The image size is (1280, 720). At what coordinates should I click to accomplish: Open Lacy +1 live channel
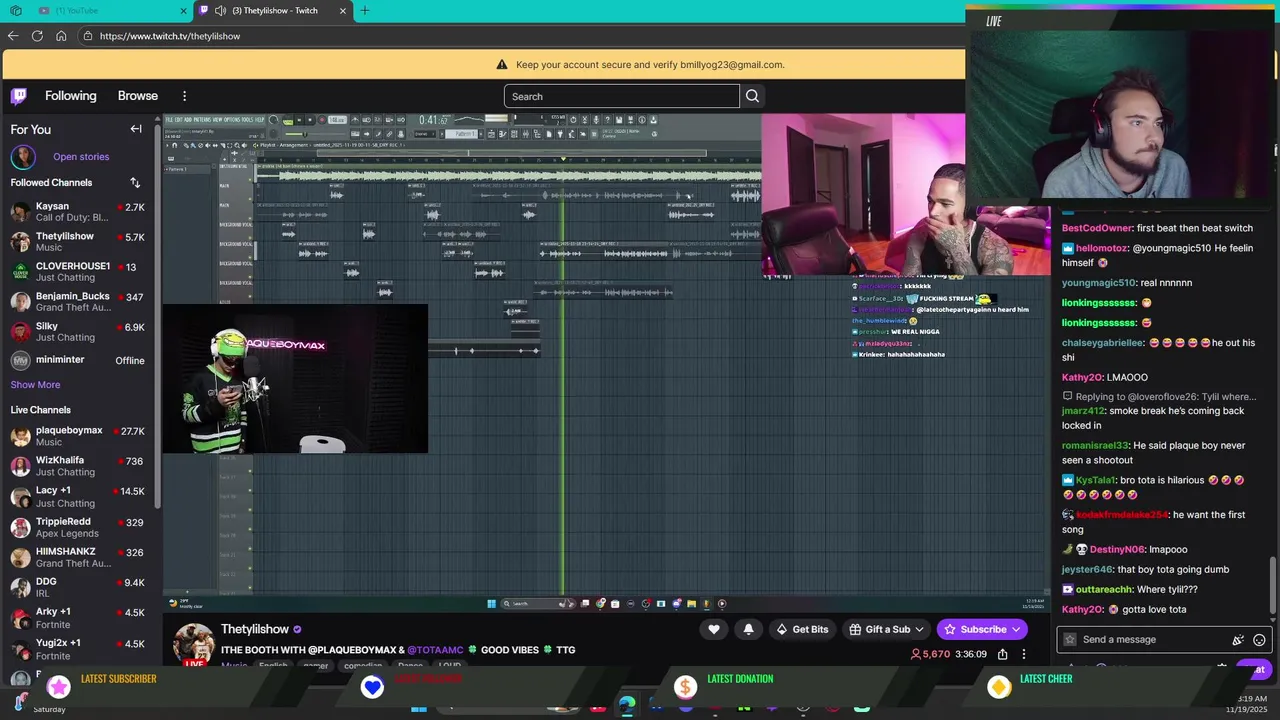pos(78,497)
